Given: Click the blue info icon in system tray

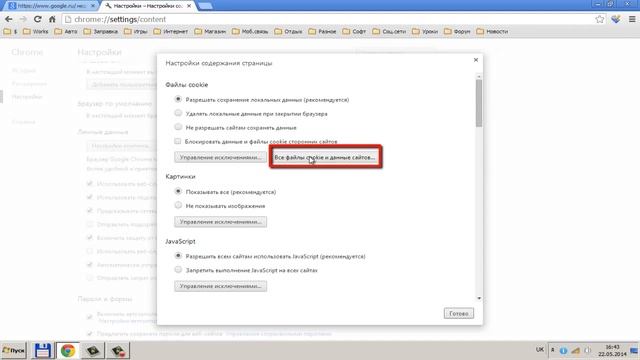Looking at the screenshot, I should point(563,351).
